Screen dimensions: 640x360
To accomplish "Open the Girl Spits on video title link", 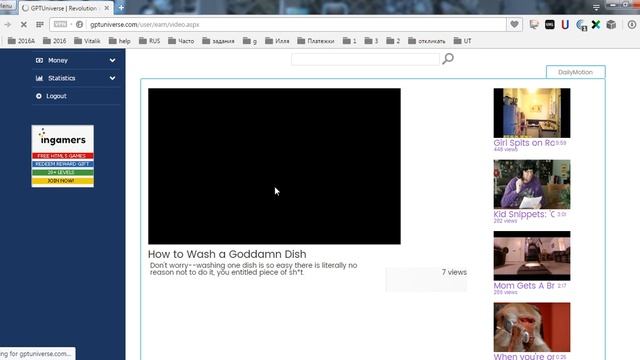I will 524,143.
